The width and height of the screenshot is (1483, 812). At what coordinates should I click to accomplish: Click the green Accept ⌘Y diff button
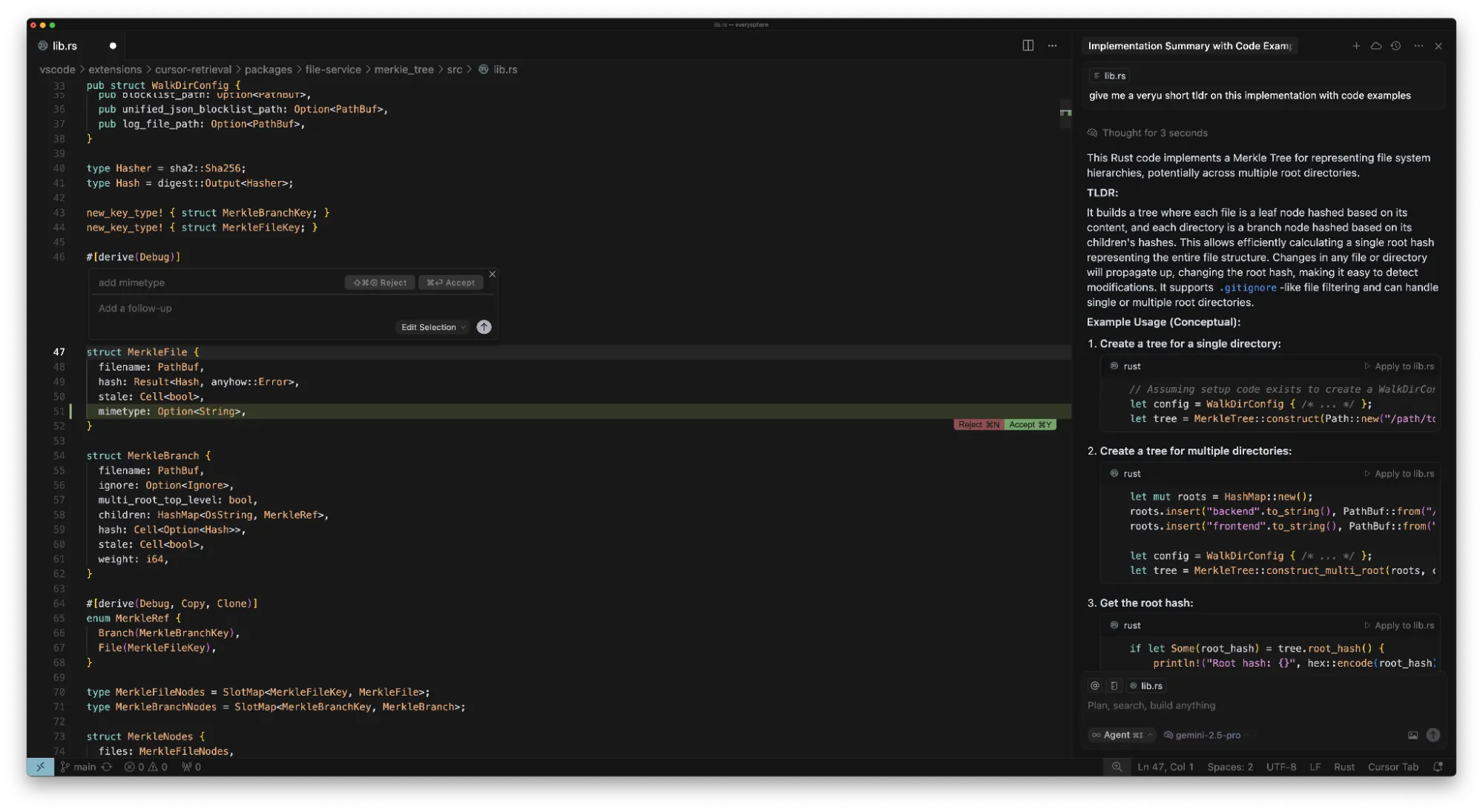click(1030, 425)
